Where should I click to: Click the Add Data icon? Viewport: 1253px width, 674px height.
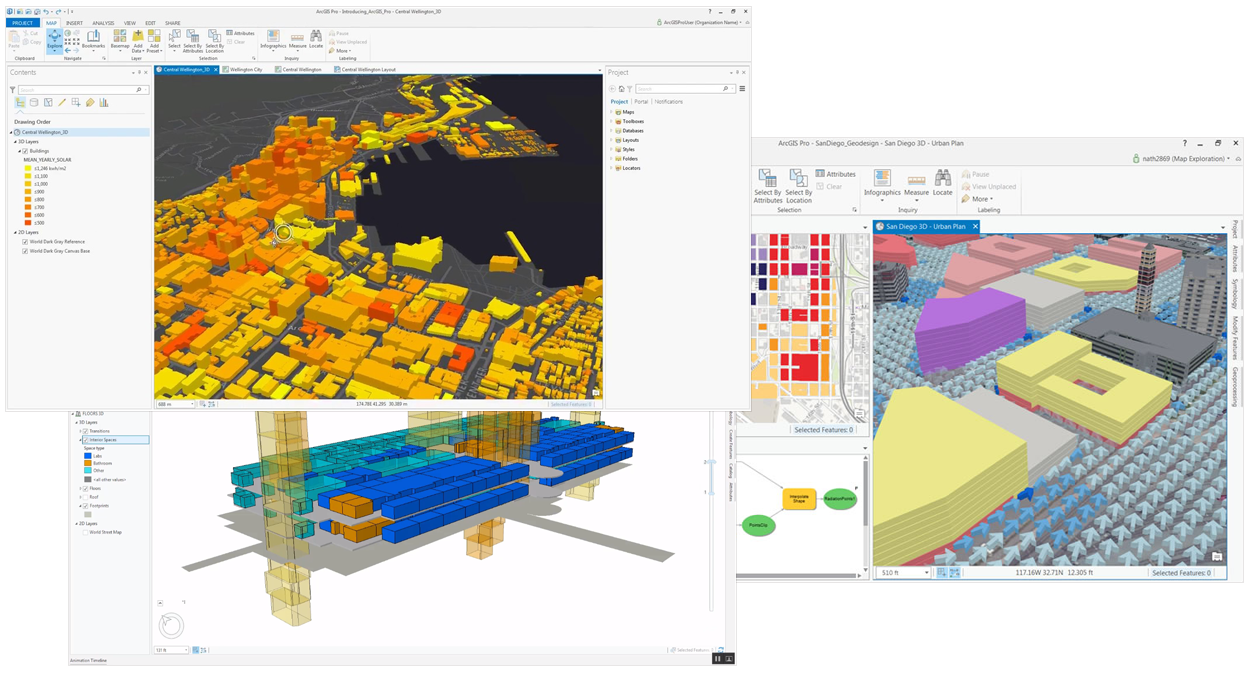(138, 38)
